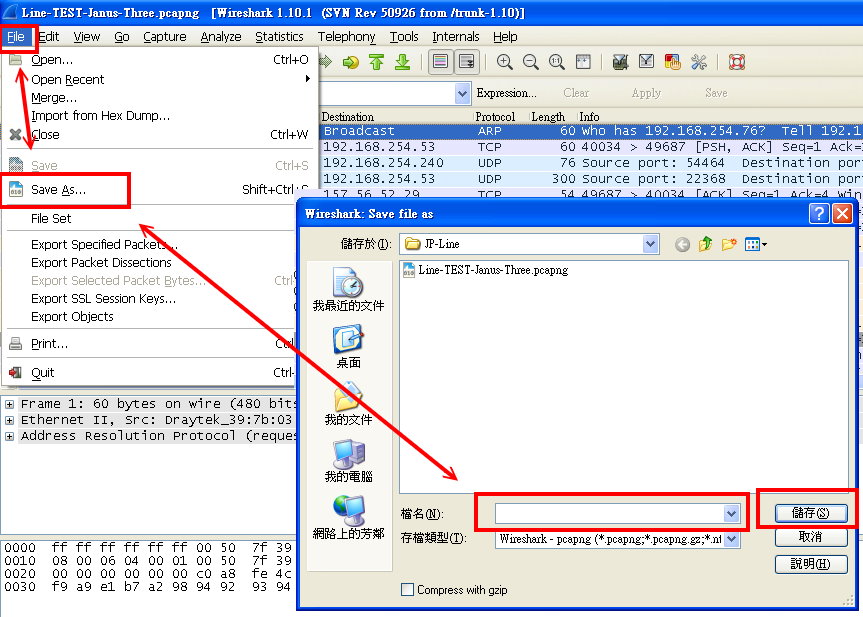The image size is (863, 617).
Task: Expand the Address Resolution Protocol node
Action: point(10,436)
